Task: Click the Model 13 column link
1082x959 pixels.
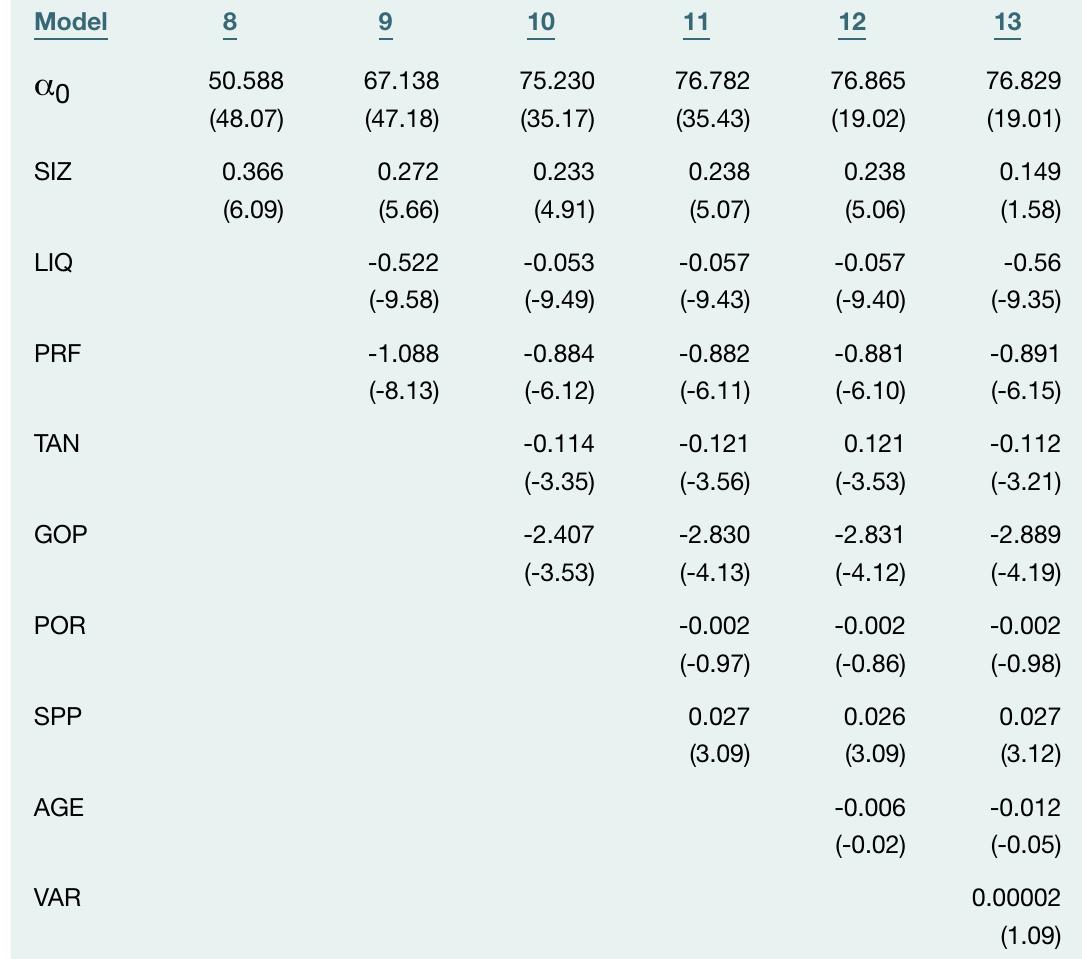Action: pos(1007,23)
